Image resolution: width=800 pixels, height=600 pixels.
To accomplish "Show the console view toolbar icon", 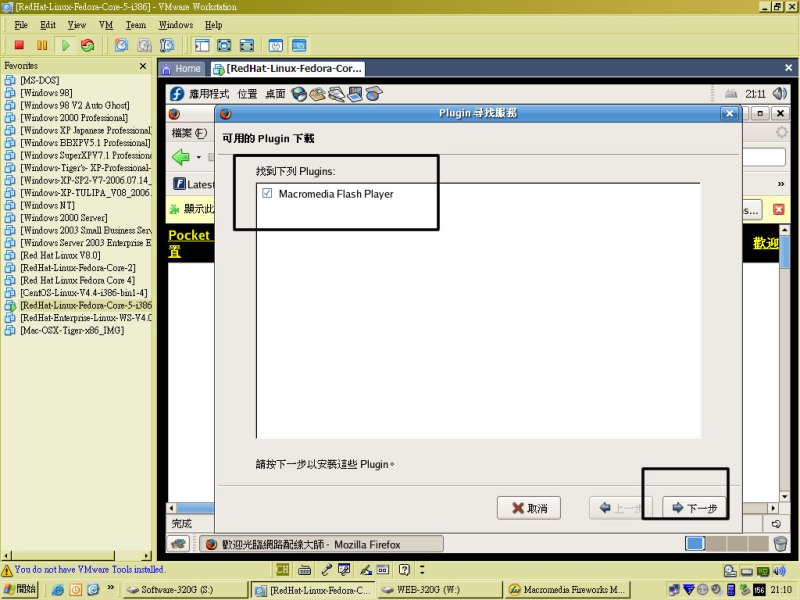I will 299,45.
